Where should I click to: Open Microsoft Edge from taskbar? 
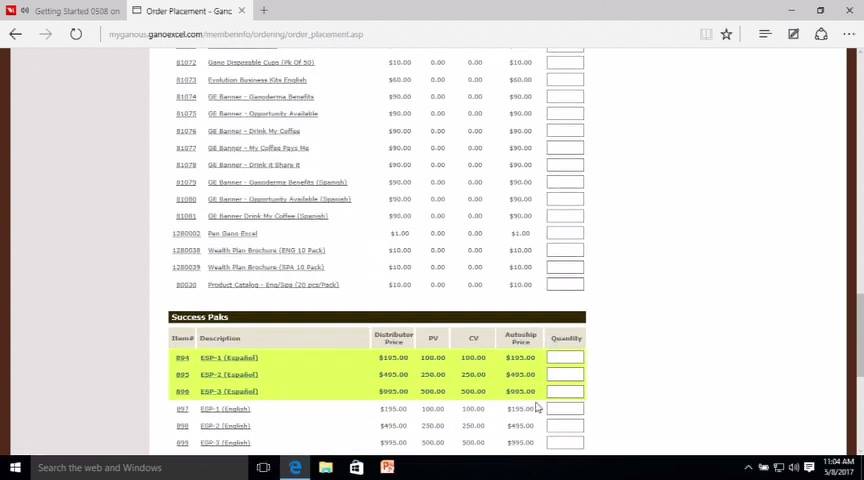295,467
